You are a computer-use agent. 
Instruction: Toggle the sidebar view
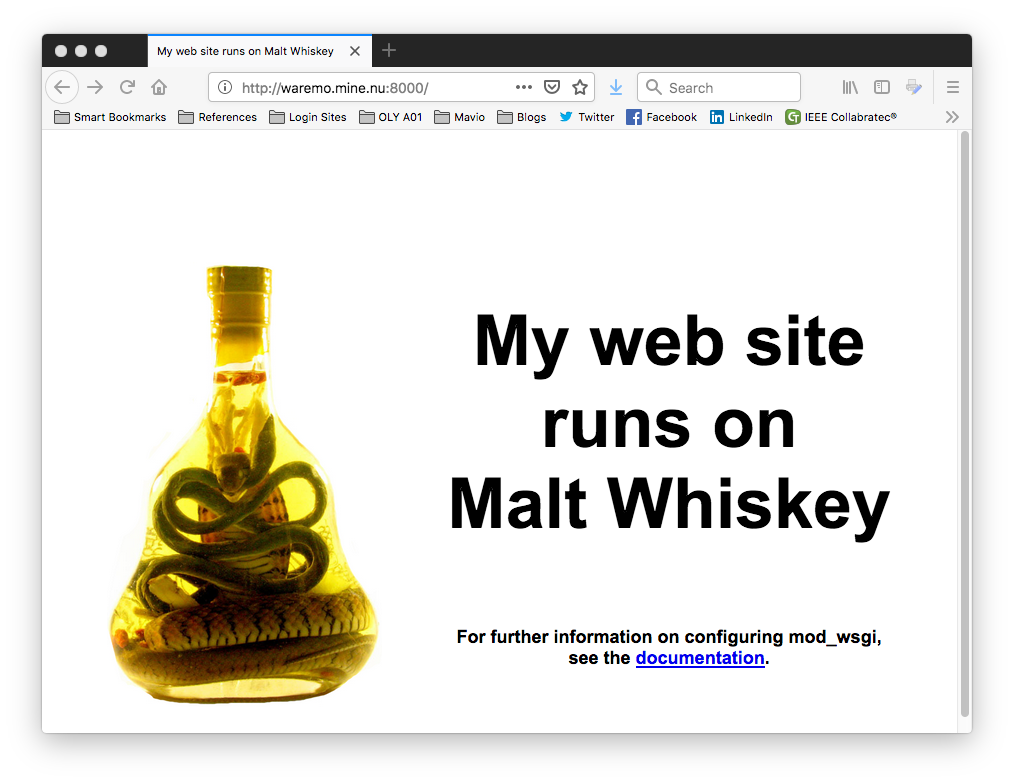881,87
